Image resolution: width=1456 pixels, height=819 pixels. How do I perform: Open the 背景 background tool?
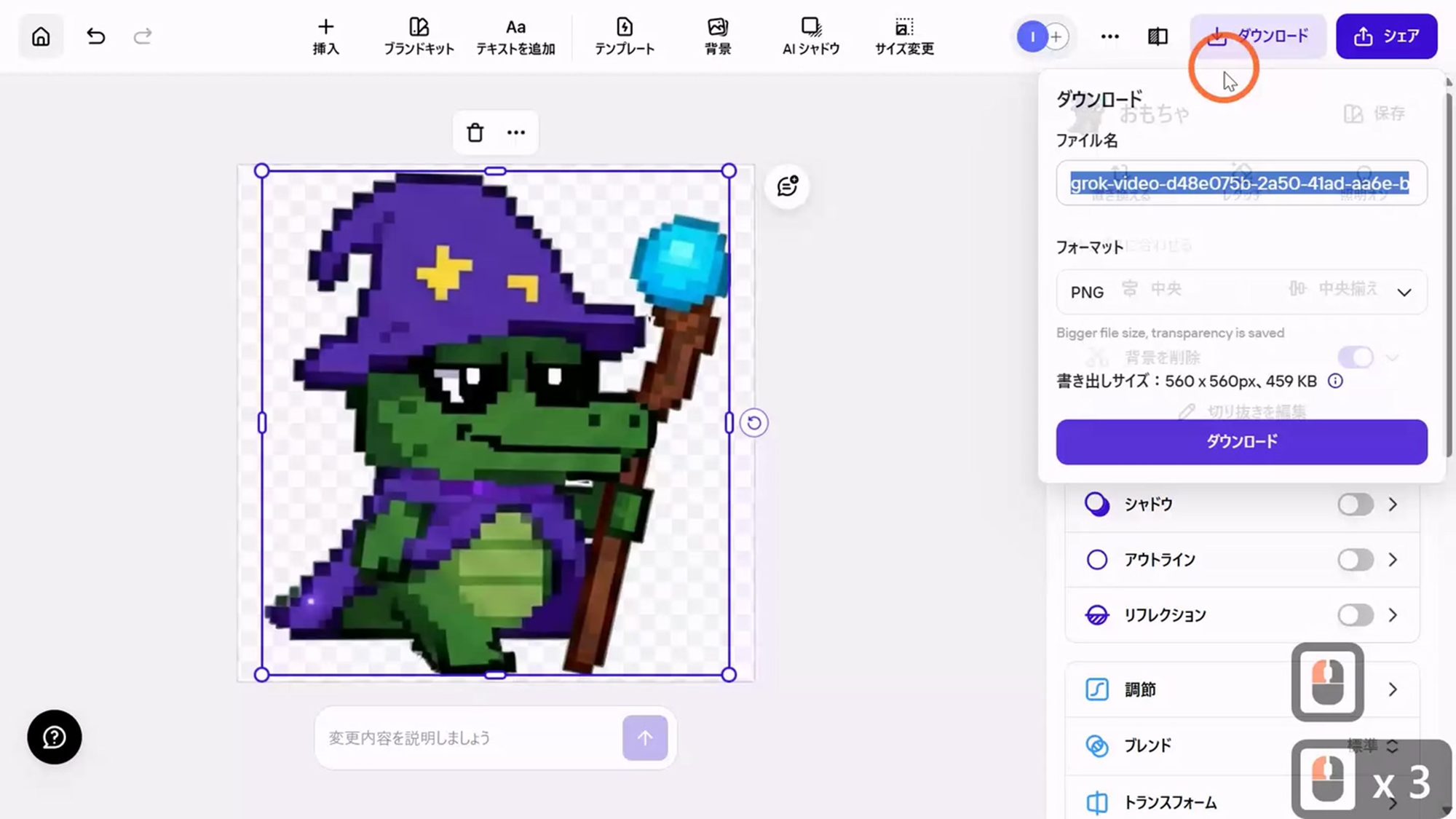point(717,36)
